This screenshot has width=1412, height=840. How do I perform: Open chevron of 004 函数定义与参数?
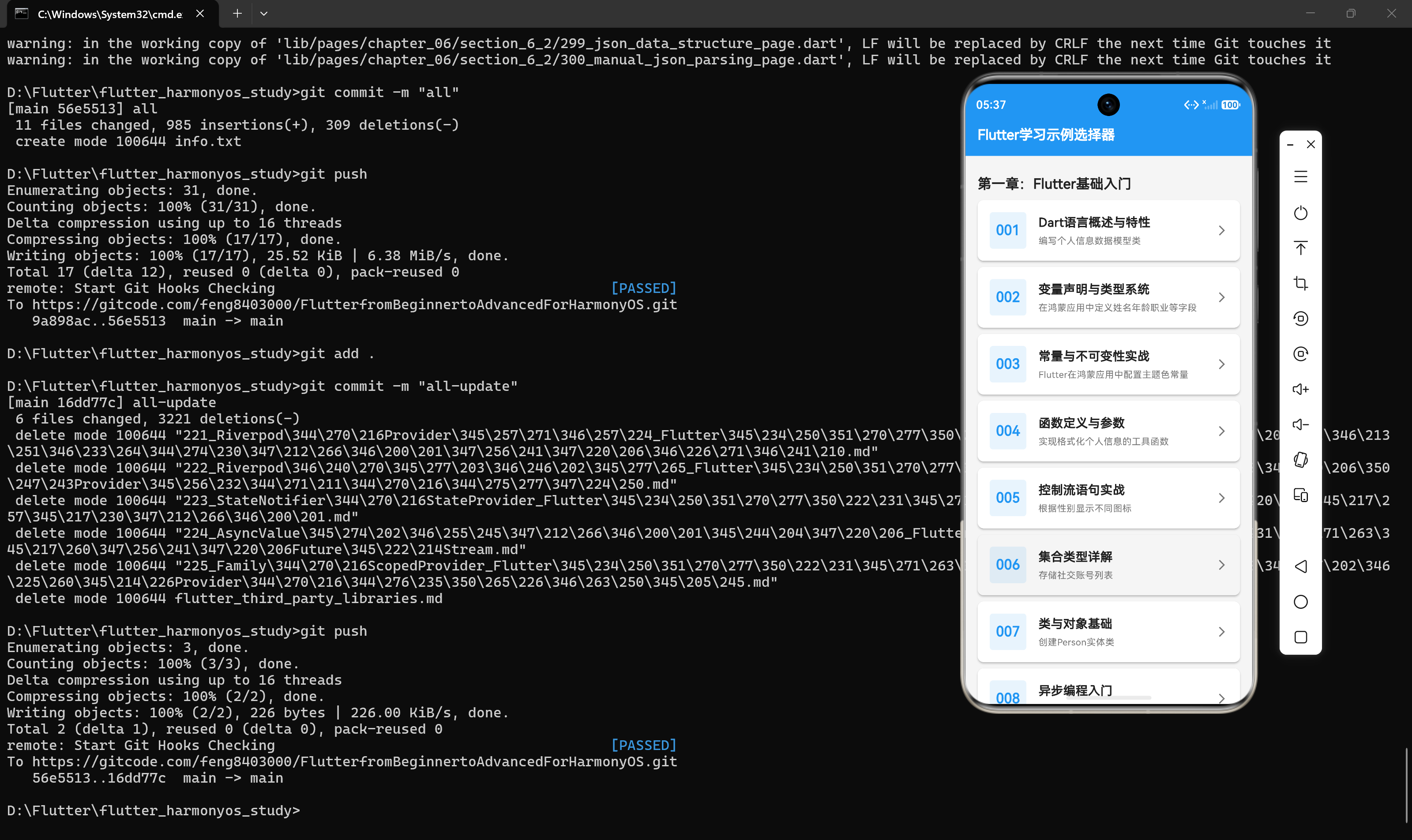(x=1222, y=431)
